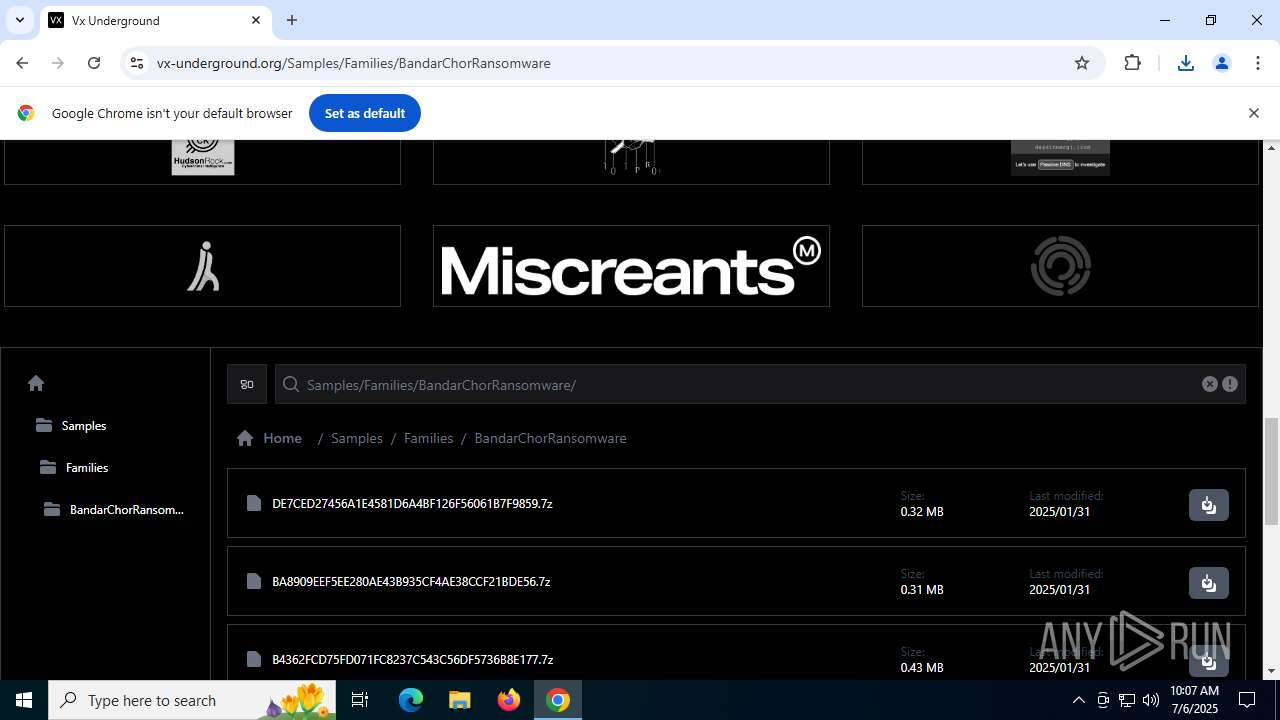Open the concentric circles sponsor banner
This screenshot has width=1280, height=720.
[1060, 266]
